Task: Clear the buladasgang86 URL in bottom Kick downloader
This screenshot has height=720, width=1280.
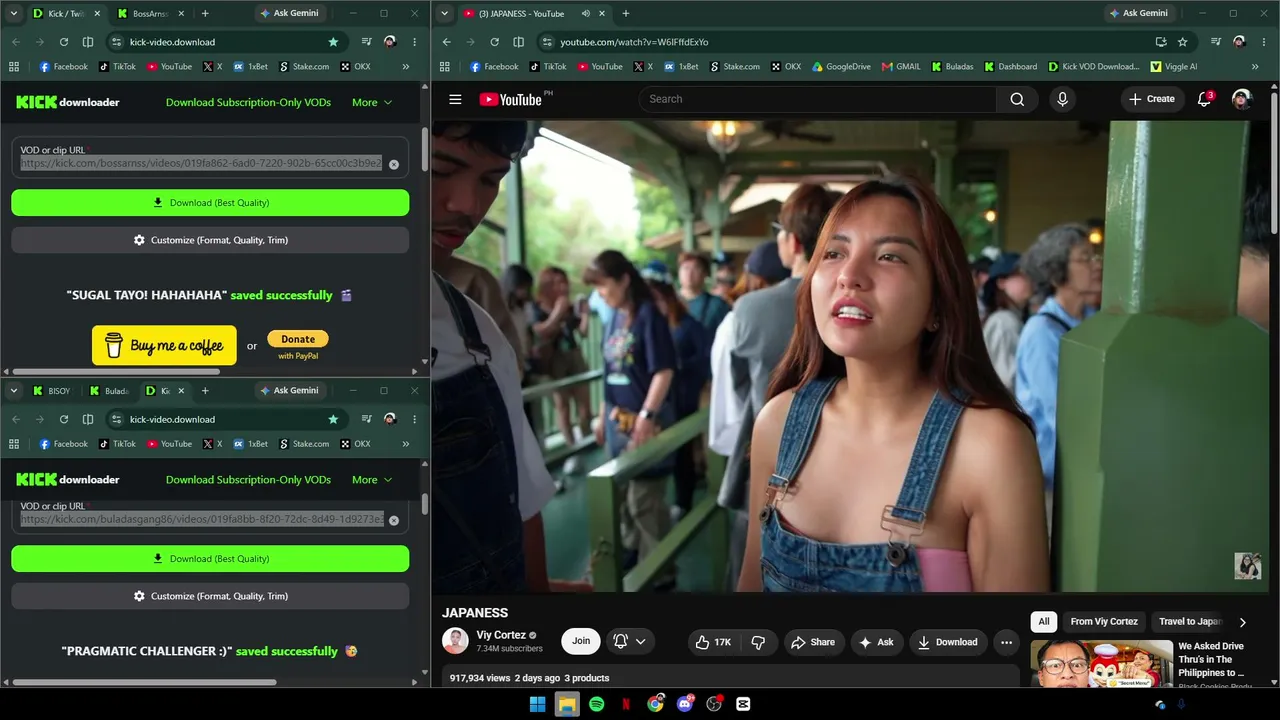Action: coord(394,520)
